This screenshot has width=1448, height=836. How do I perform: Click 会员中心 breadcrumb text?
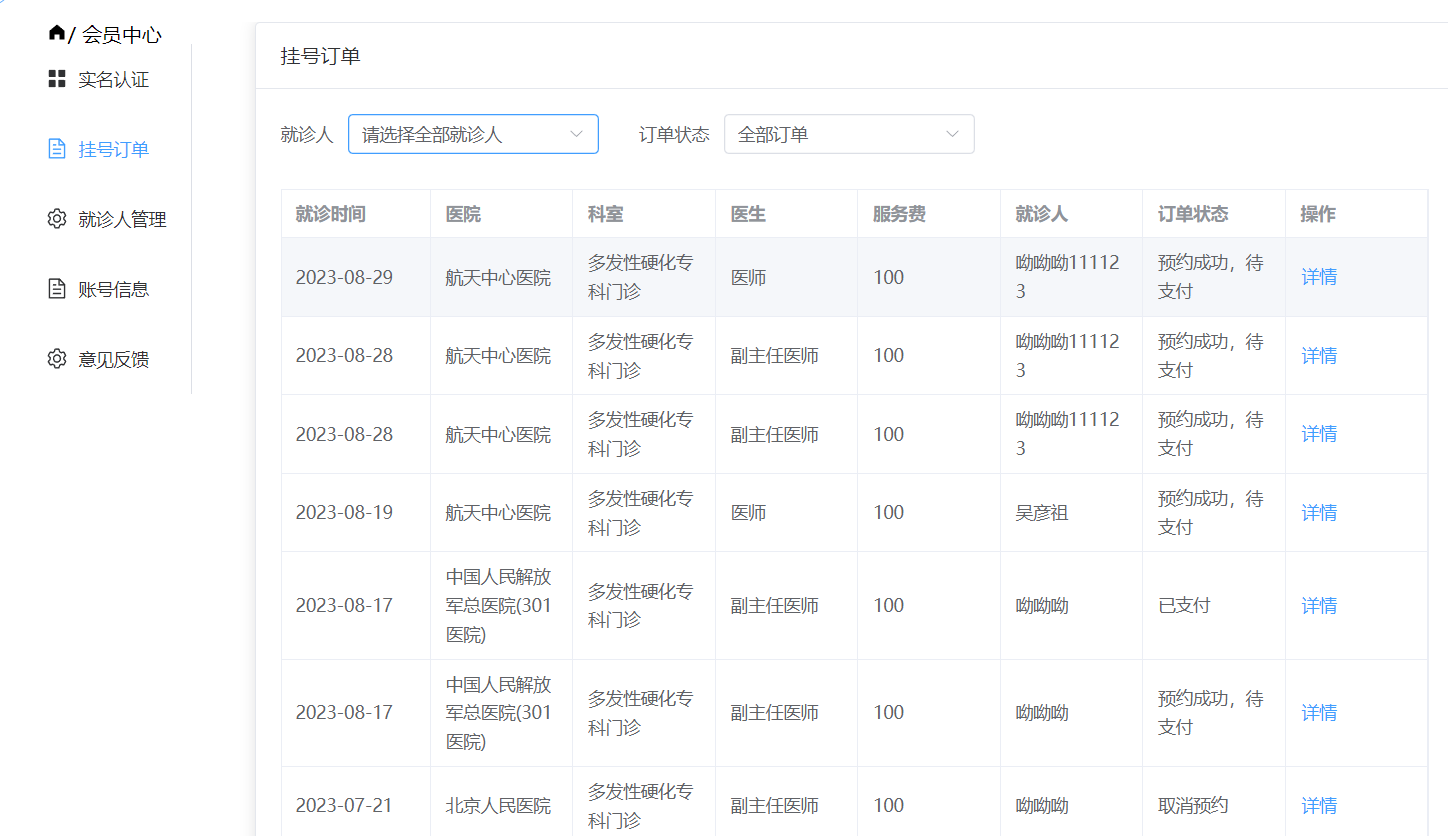tap(121, 35)
